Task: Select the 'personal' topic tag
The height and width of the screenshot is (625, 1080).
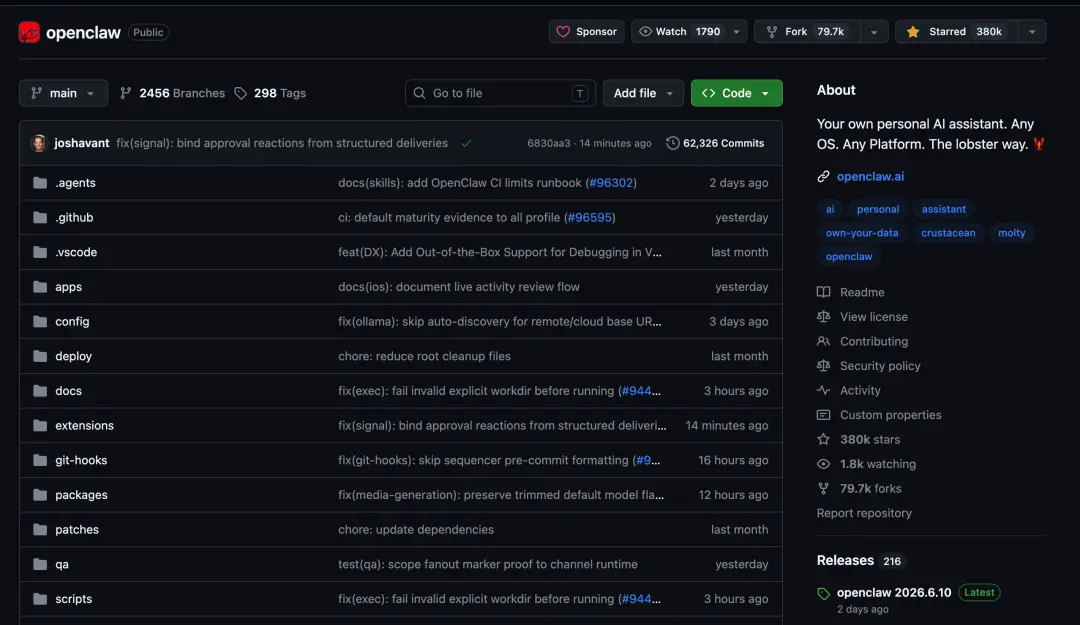Action: tap(878, 209)
